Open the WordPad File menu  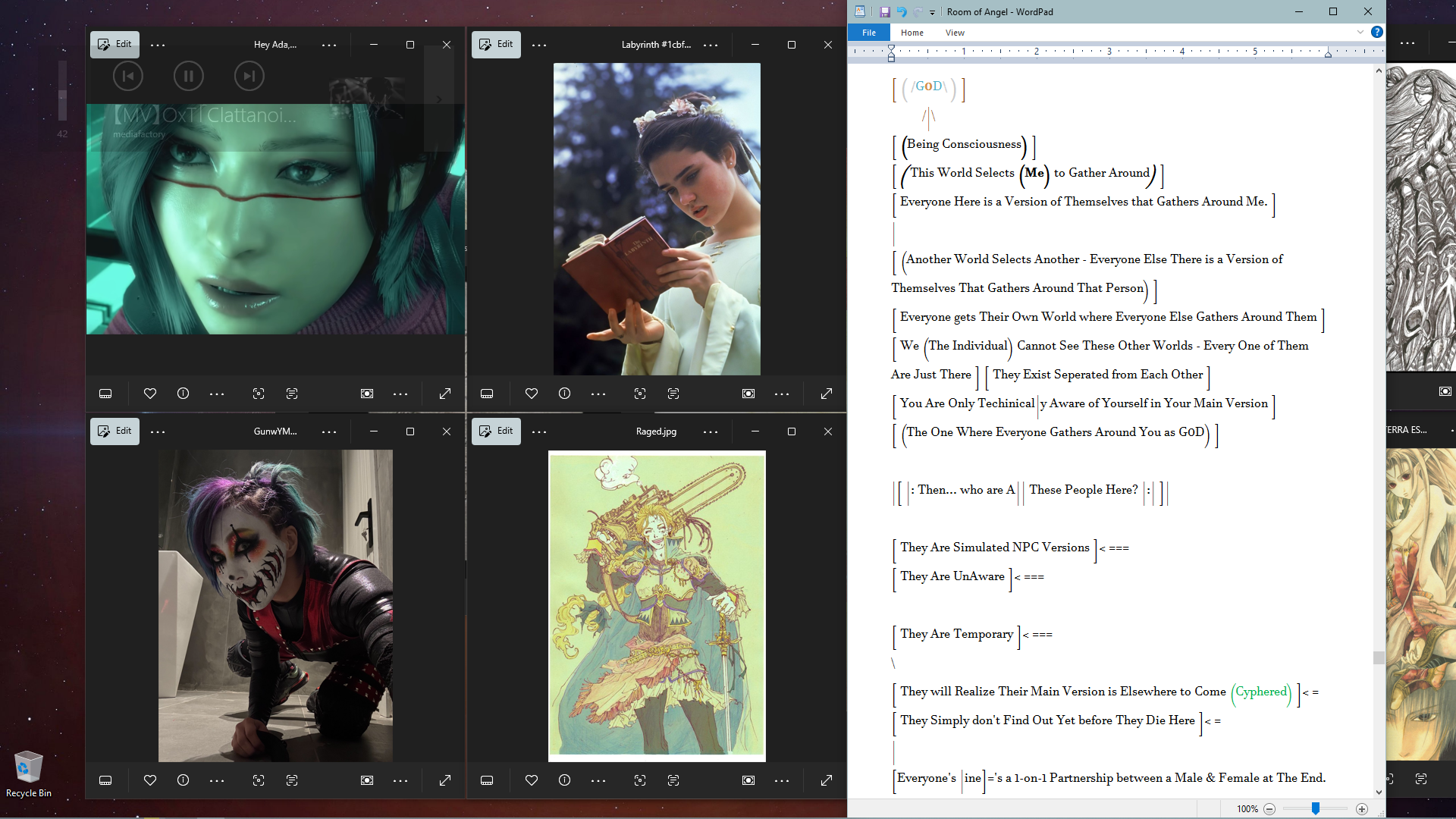(869, 33)
